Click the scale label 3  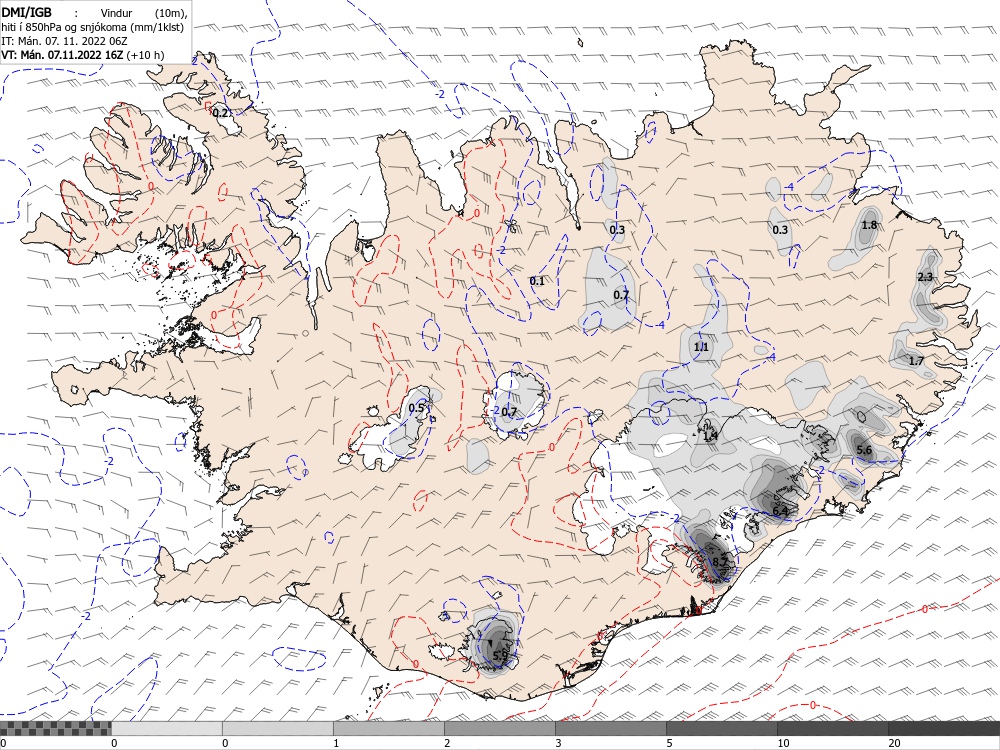tap(558, 743)
